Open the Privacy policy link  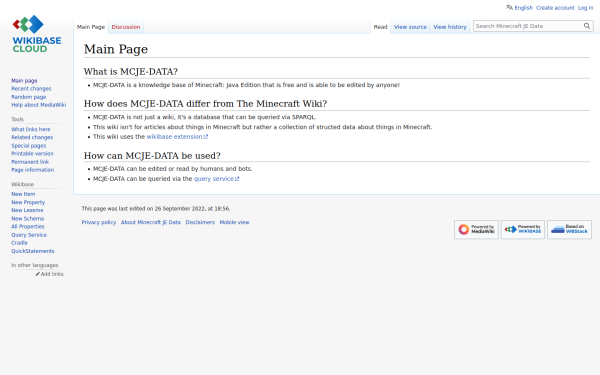(x=99, y=222)
